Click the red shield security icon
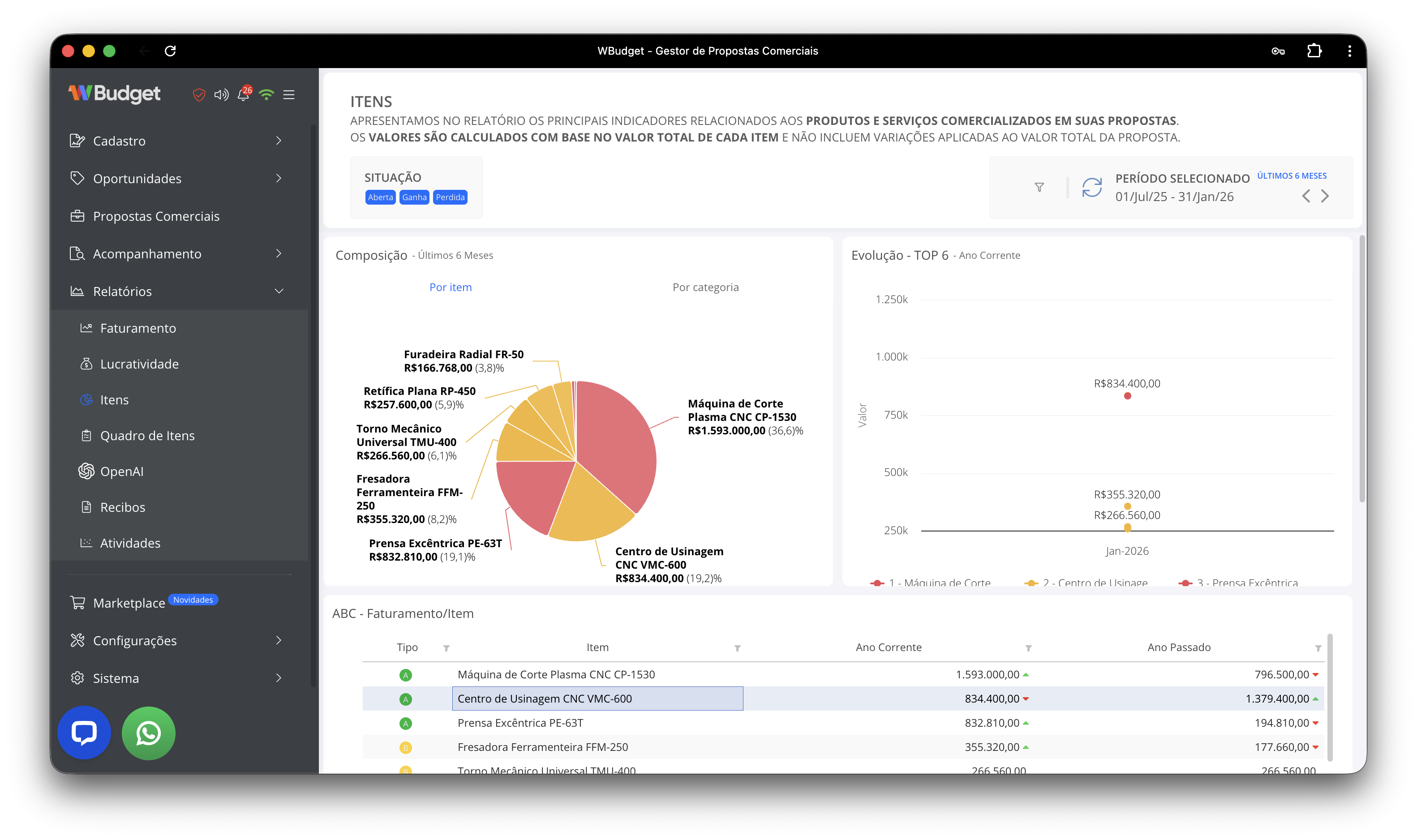 [x=199, y=94]
